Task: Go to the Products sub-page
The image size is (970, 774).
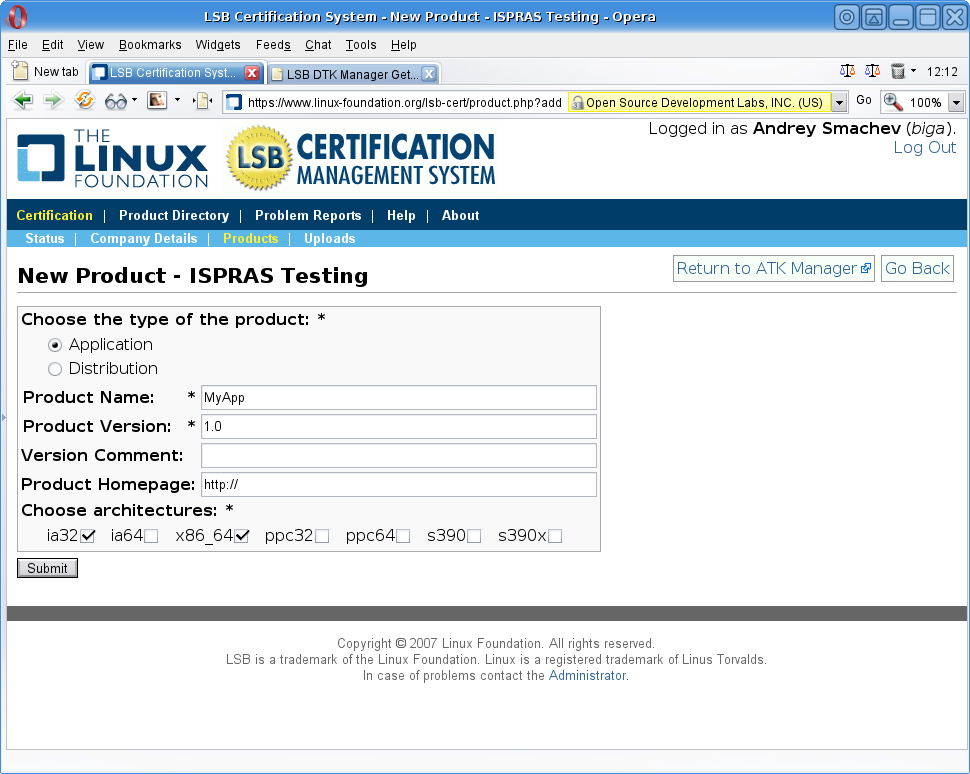Action: coord(251,238)
